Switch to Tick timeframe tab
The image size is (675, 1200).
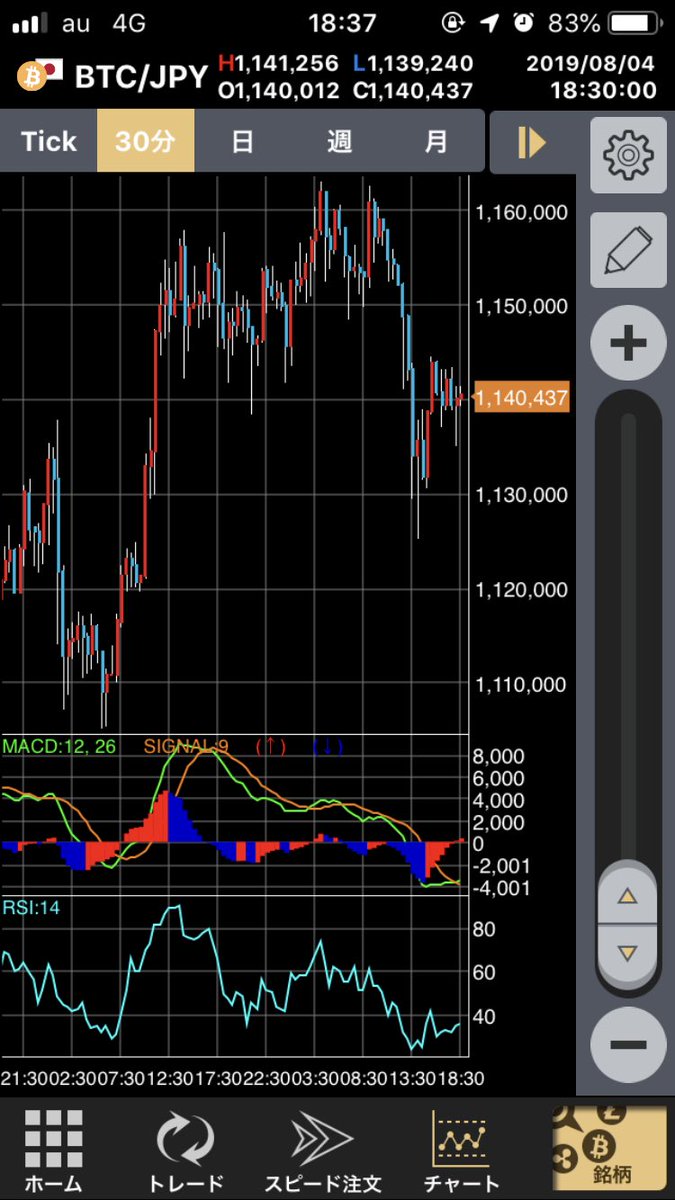pos(48,142)
